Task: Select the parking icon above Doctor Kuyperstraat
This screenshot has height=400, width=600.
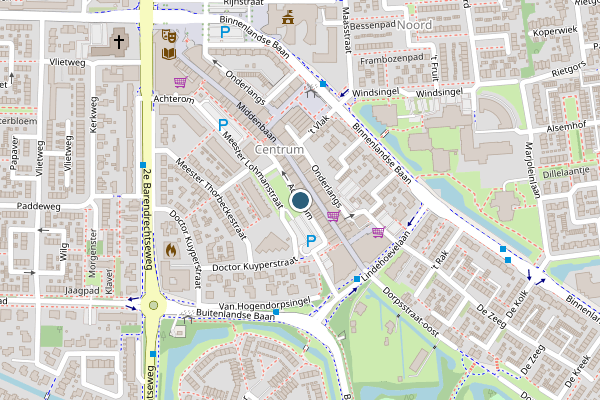Action: (311, 241)
